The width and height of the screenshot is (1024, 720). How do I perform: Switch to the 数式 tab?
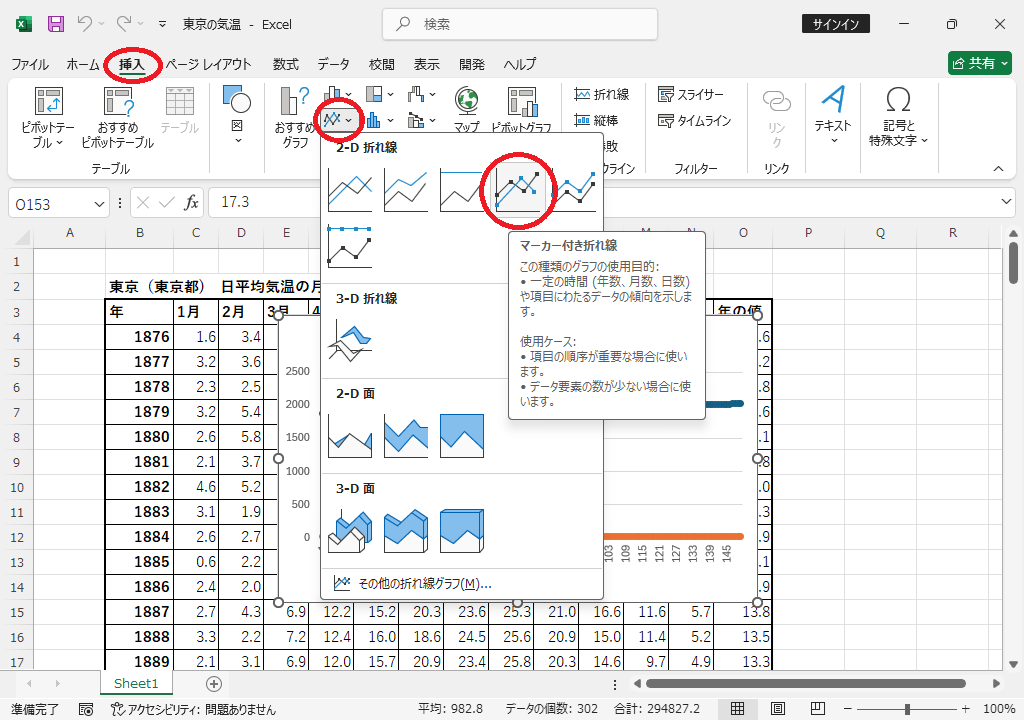coord(285,64)
